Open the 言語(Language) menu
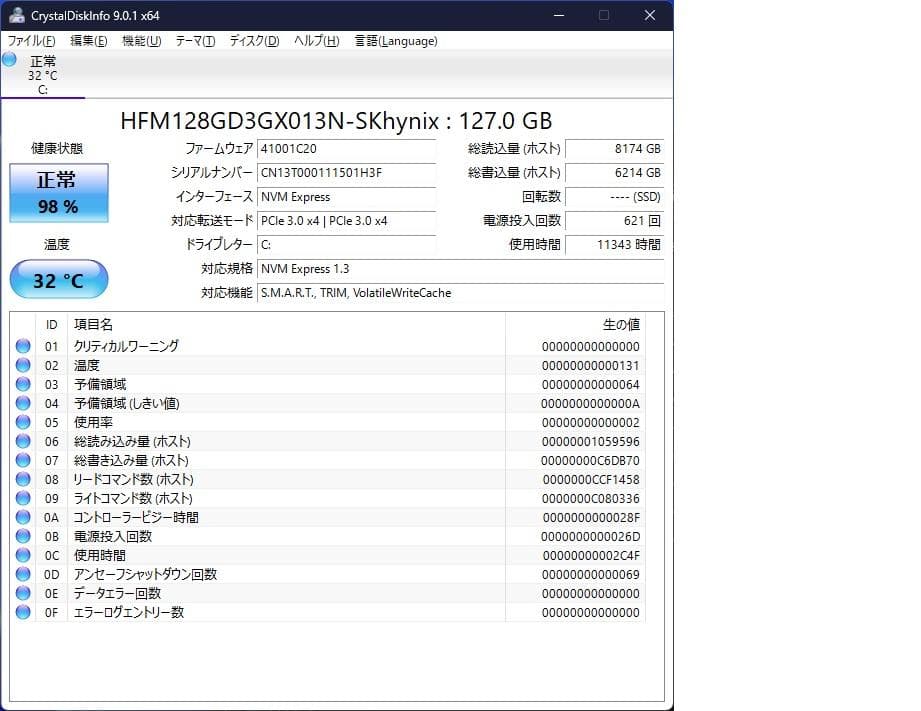This screenshot has height=711, width=921. coord(396,41)
